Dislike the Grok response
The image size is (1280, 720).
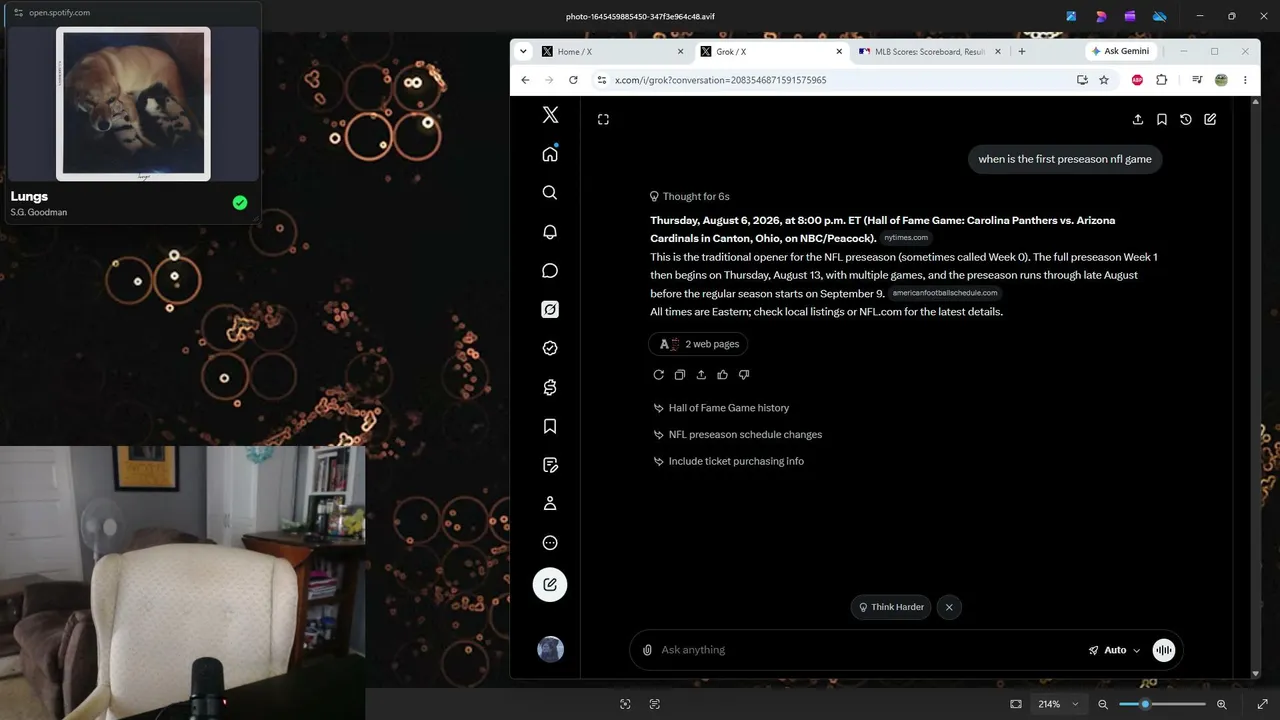(744, 375)
